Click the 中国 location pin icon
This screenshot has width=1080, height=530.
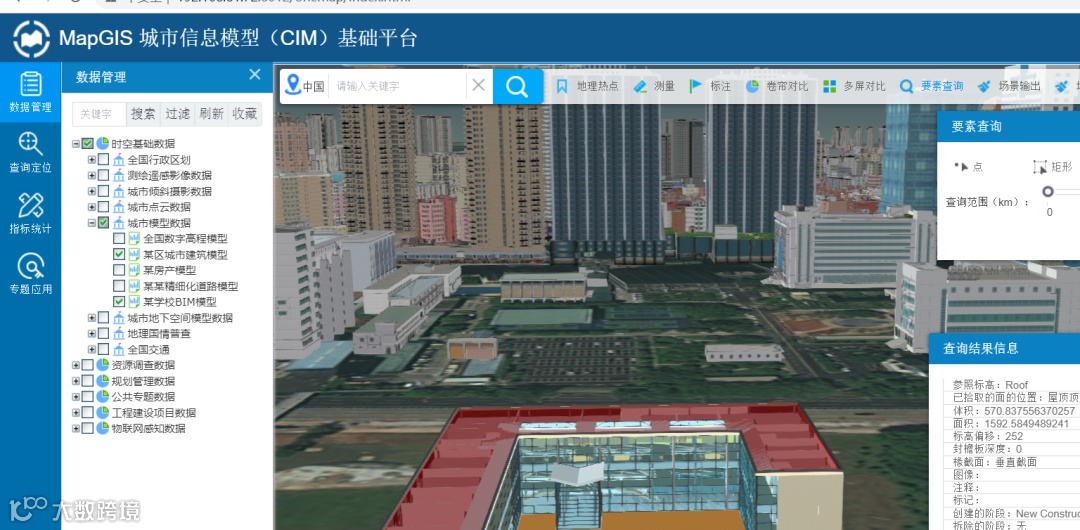[293, 85]
